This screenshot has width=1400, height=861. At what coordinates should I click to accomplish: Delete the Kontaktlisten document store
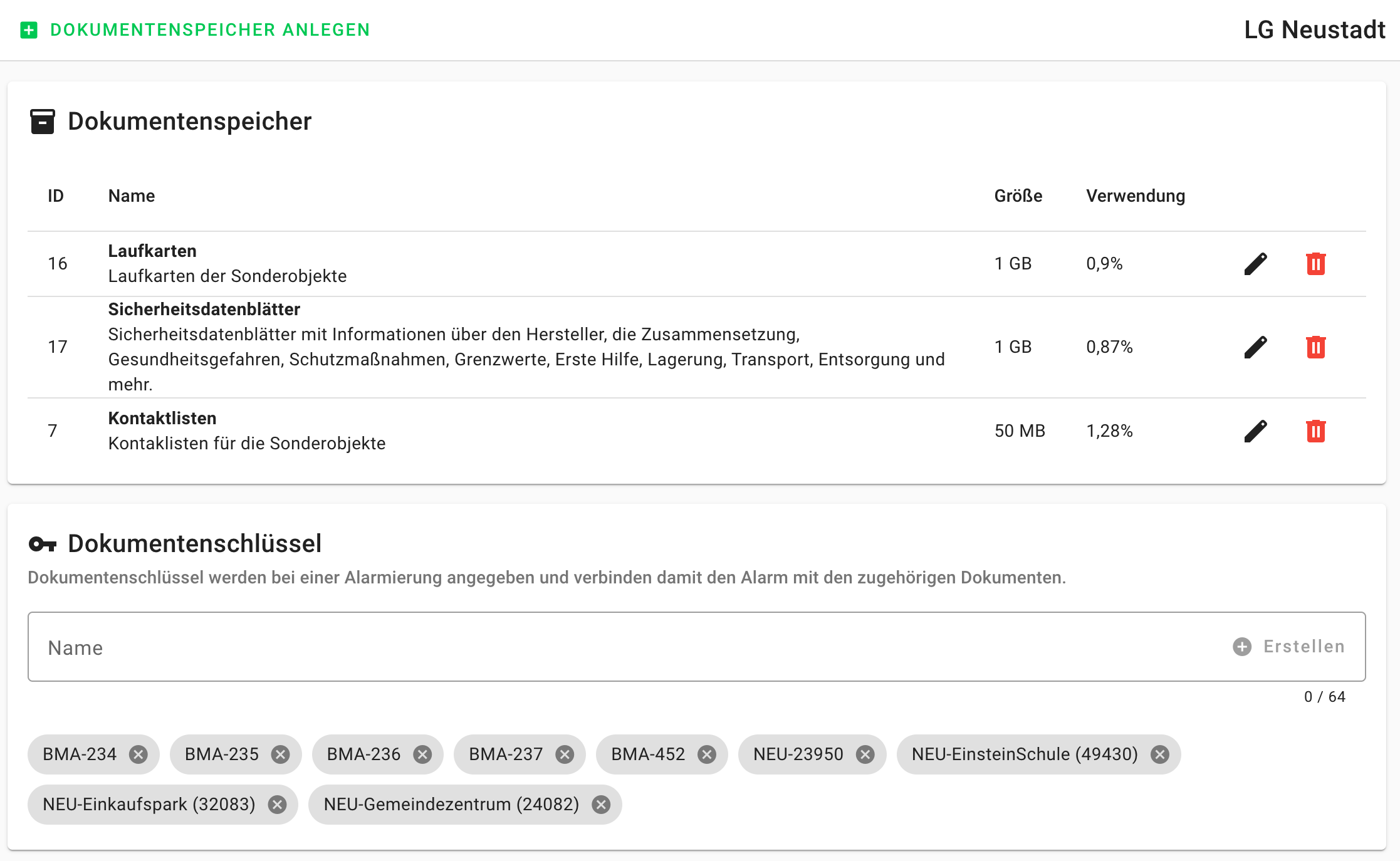point(1315,431)
